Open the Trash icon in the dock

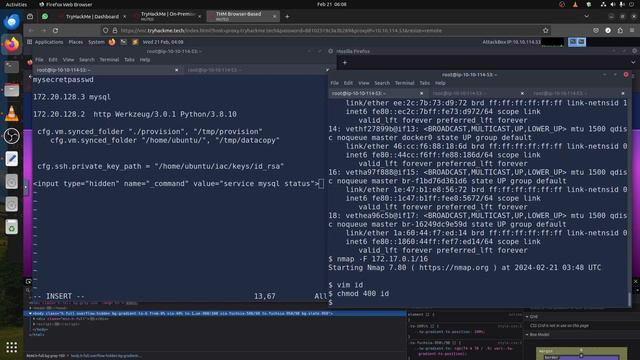coord(11,227)
